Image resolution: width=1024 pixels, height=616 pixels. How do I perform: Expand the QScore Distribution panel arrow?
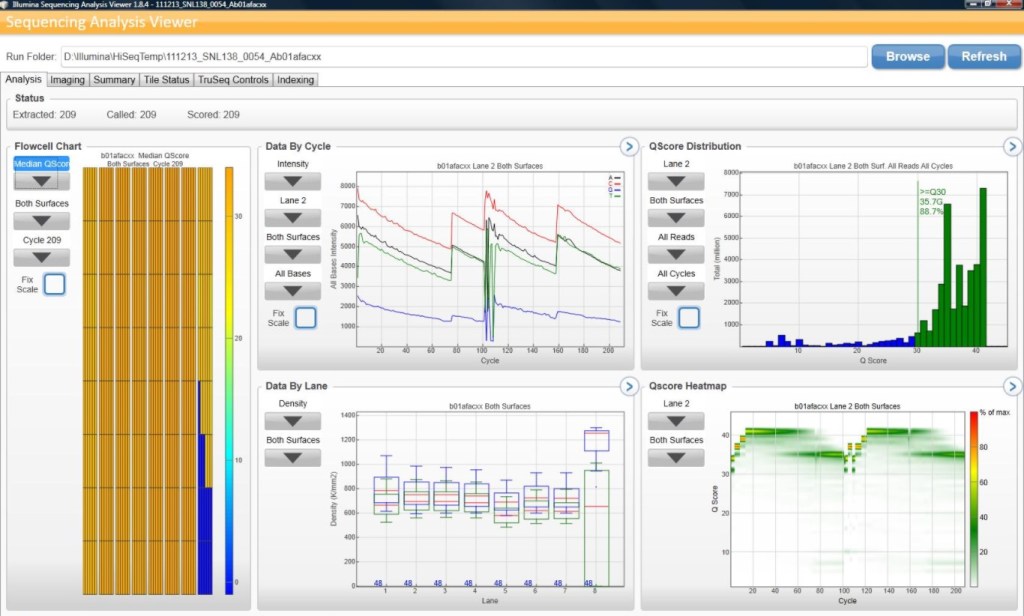click(x=1012, y=147)
